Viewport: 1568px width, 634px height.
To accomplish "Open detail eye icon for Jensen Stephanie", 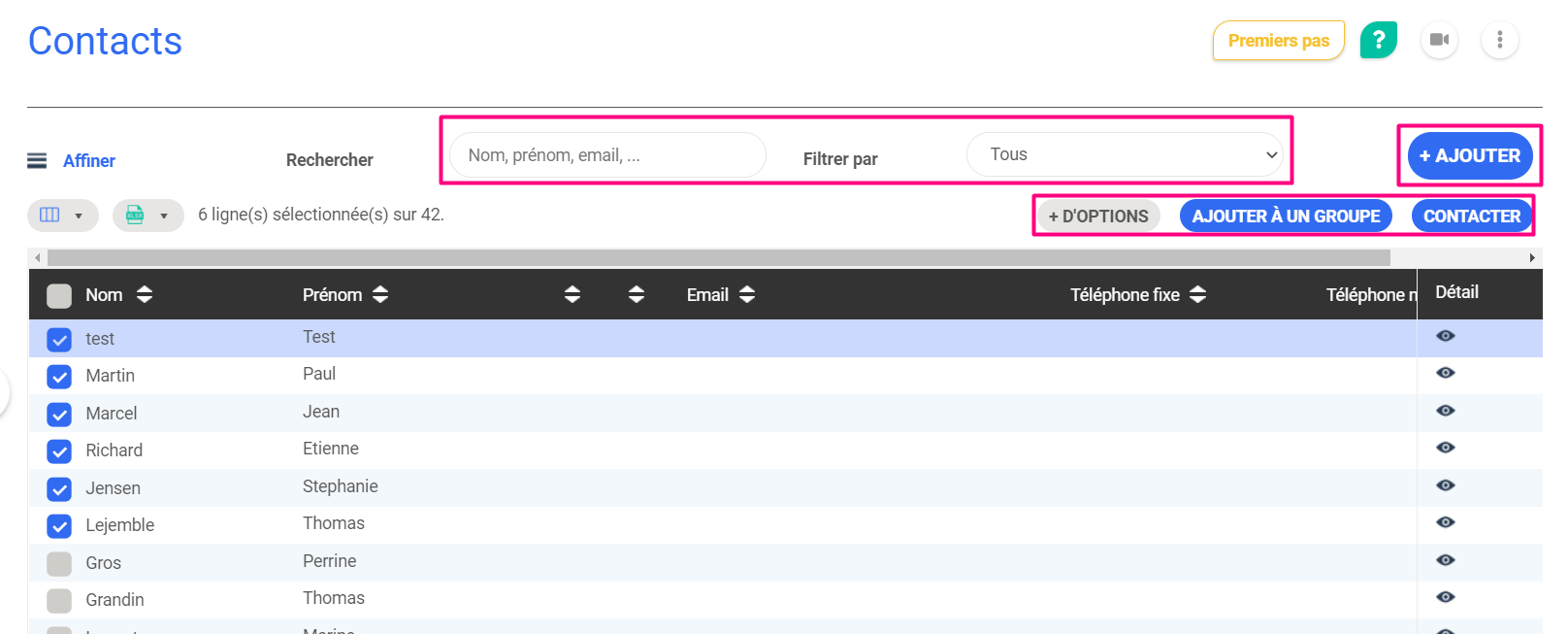I will pos(1445,485).
